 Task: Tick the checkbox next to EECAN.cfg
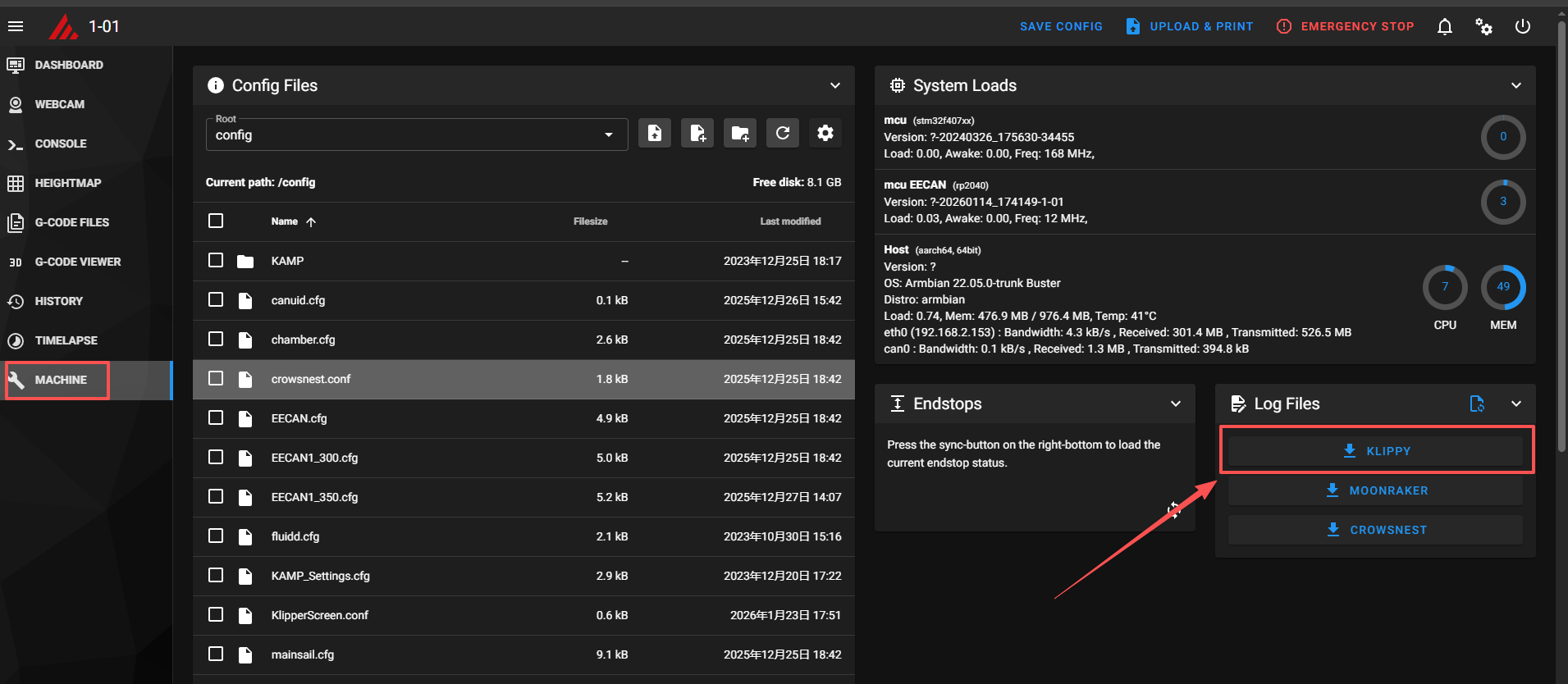(x=216, y=417)
